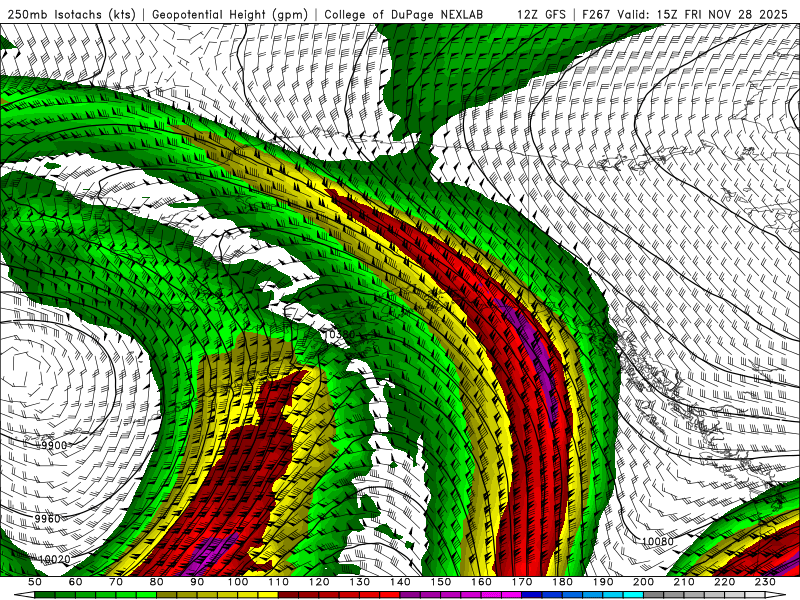Click the 10380 height contour label

click(x=339, y=335)
